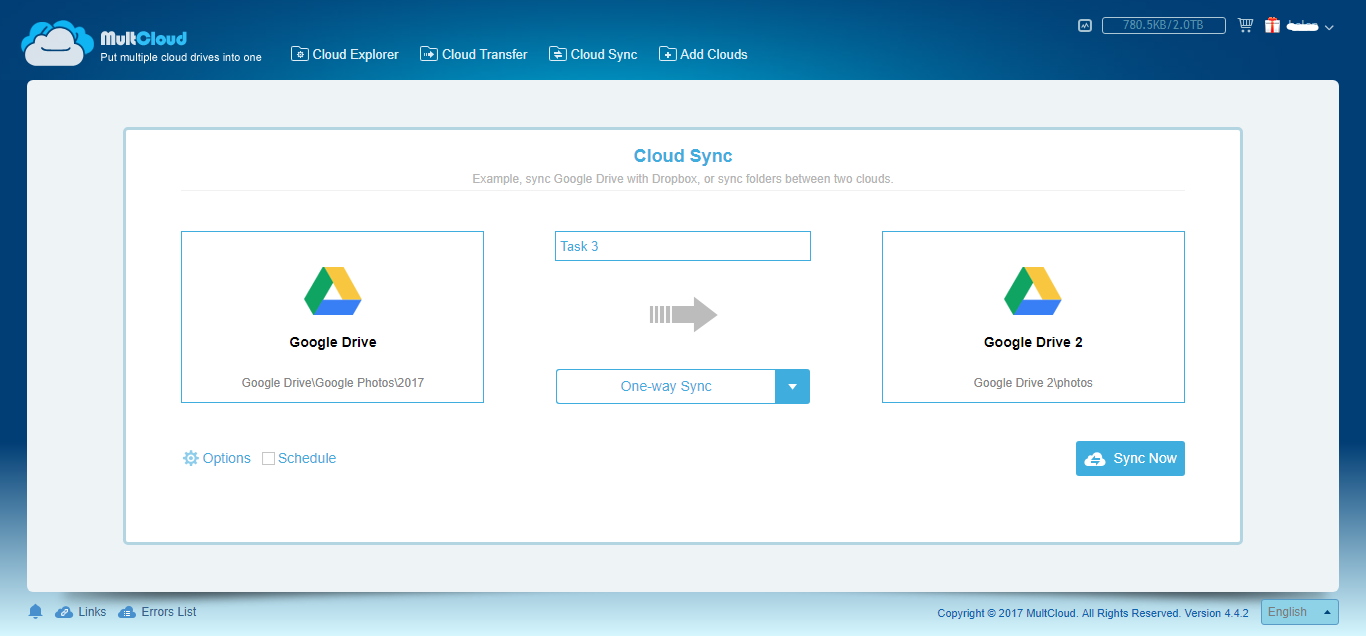Go to Cloud Transfer
Viewport: 1366px width, 637px height.
click(x=473, y=55)
